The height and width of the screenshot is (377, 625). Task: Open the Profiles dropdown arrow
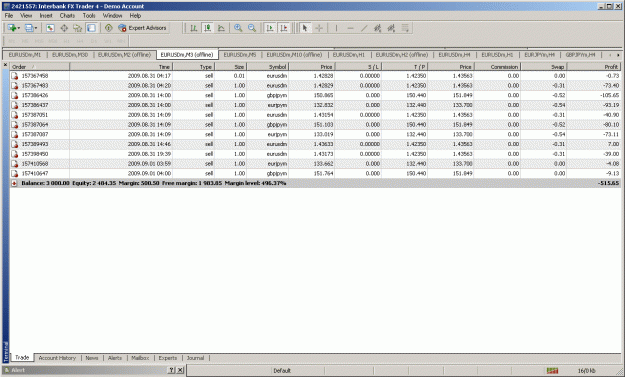[x=36, y=28]
